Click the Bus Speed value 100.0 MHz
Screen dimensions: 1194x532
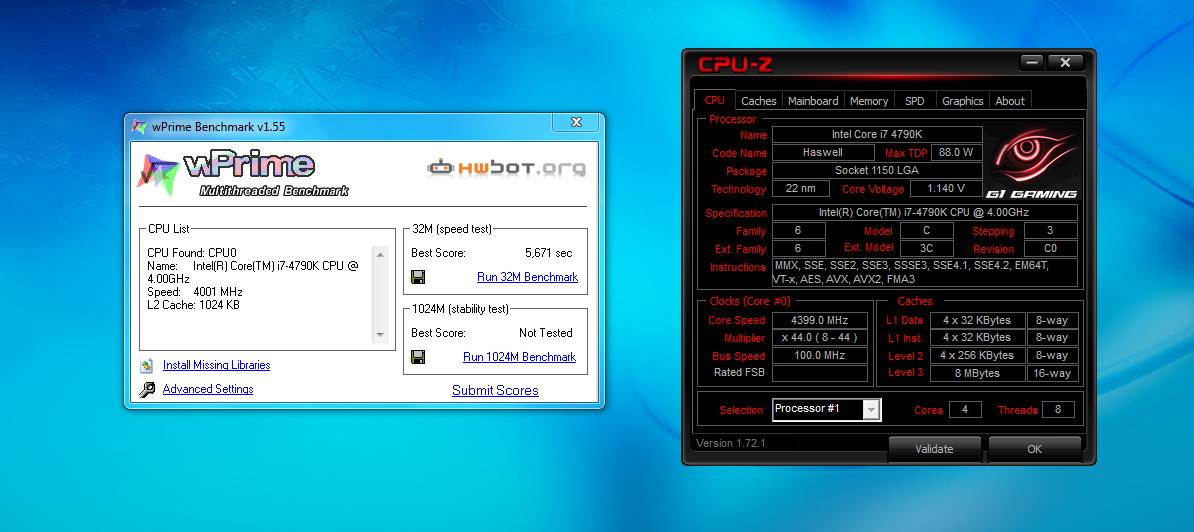point(820,355)
